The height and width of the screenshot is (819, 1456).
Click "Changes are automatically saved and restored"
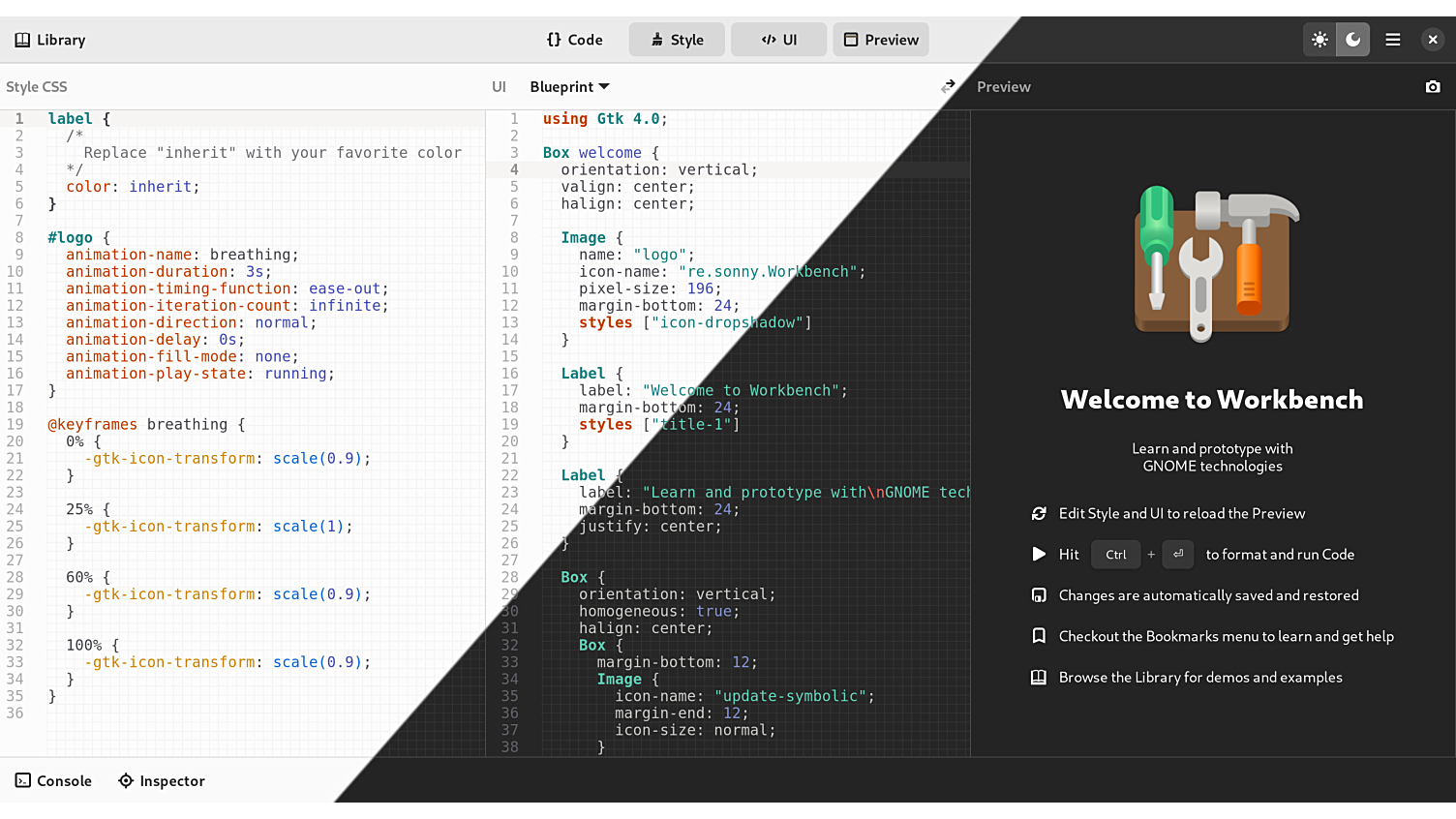1209,595
